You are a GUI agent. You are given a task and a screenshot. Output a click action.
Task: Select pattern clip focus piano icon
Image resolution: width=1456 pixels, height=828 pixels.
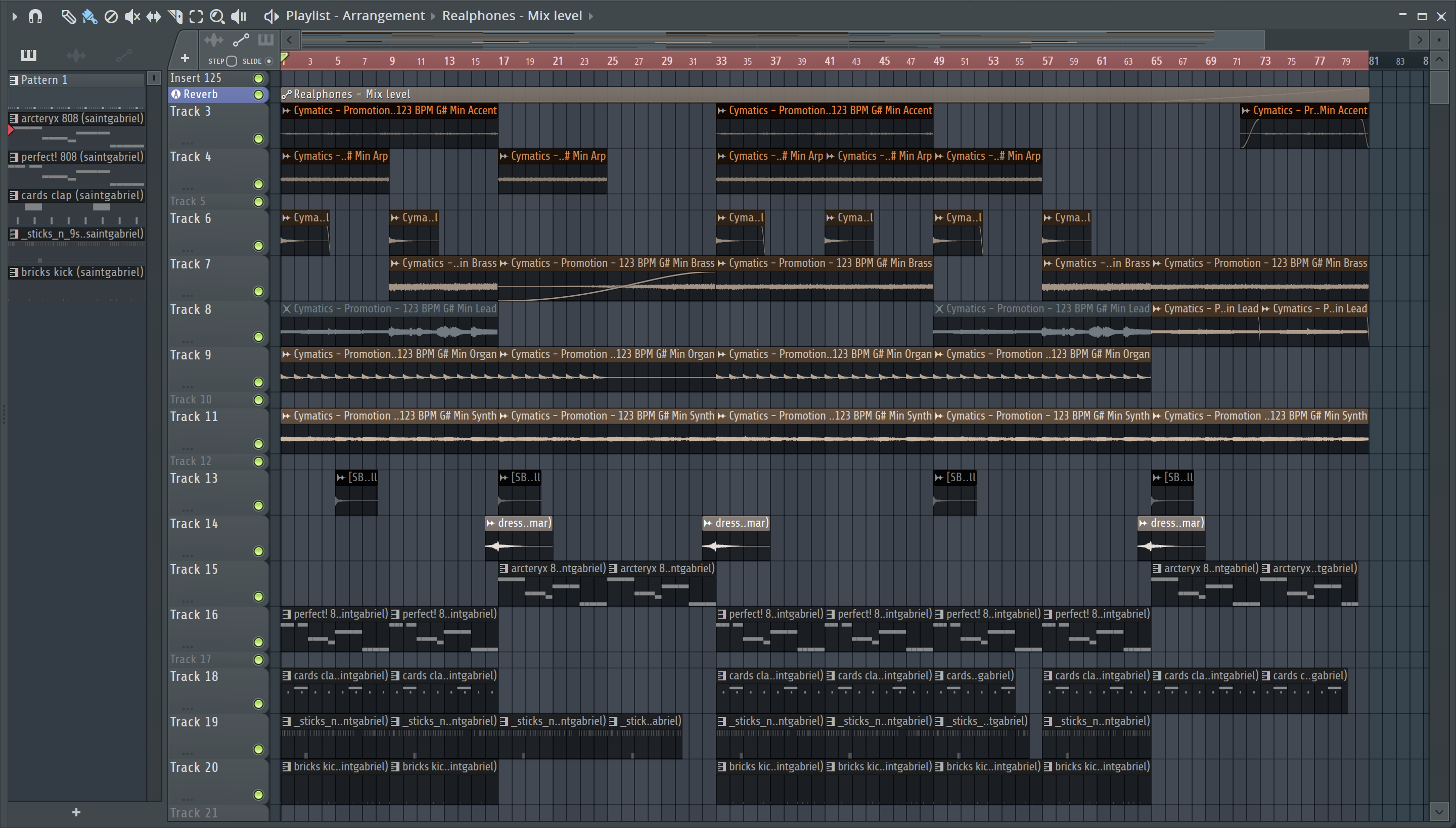[x=265, y=40]
